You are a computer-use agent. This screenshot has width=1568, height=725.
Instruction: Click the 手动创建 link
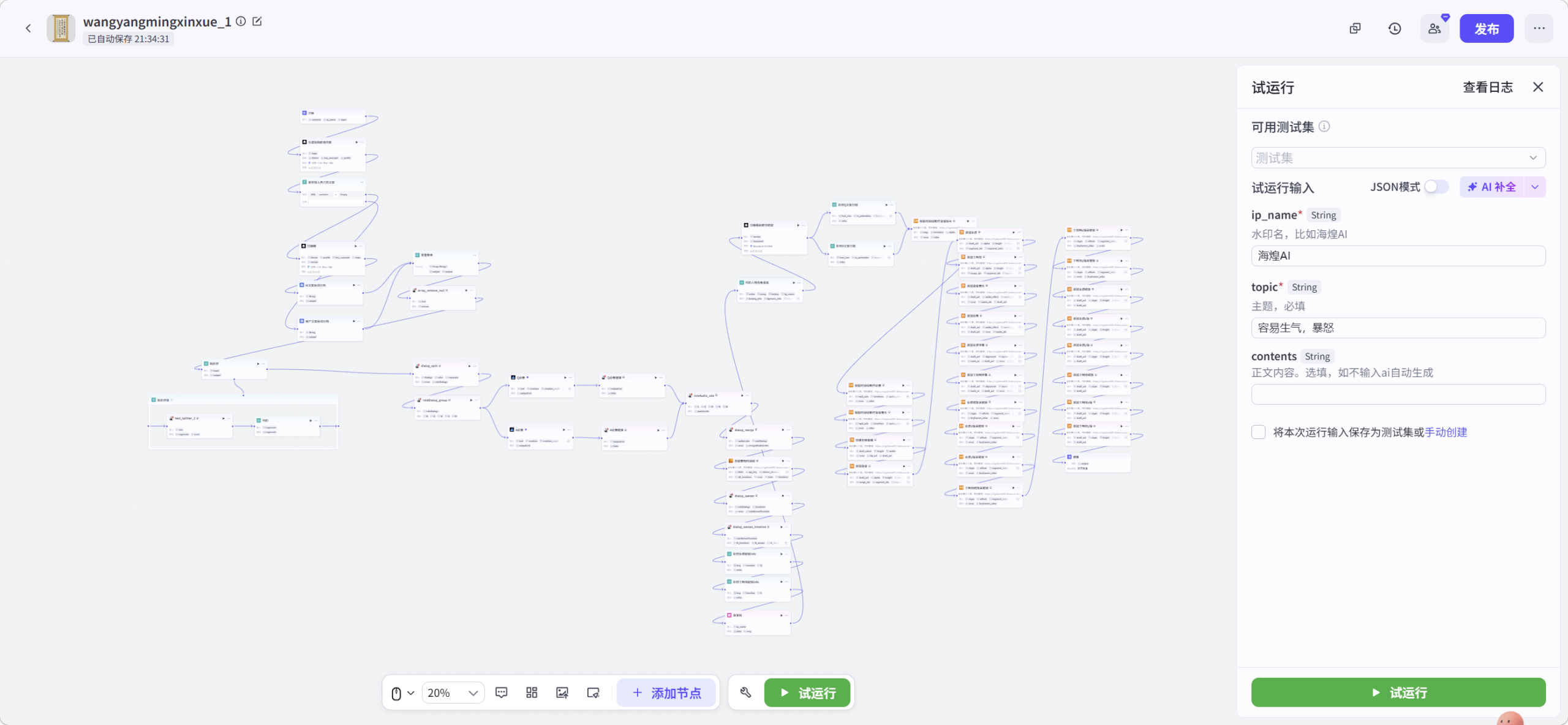(x=1445, y=432)
